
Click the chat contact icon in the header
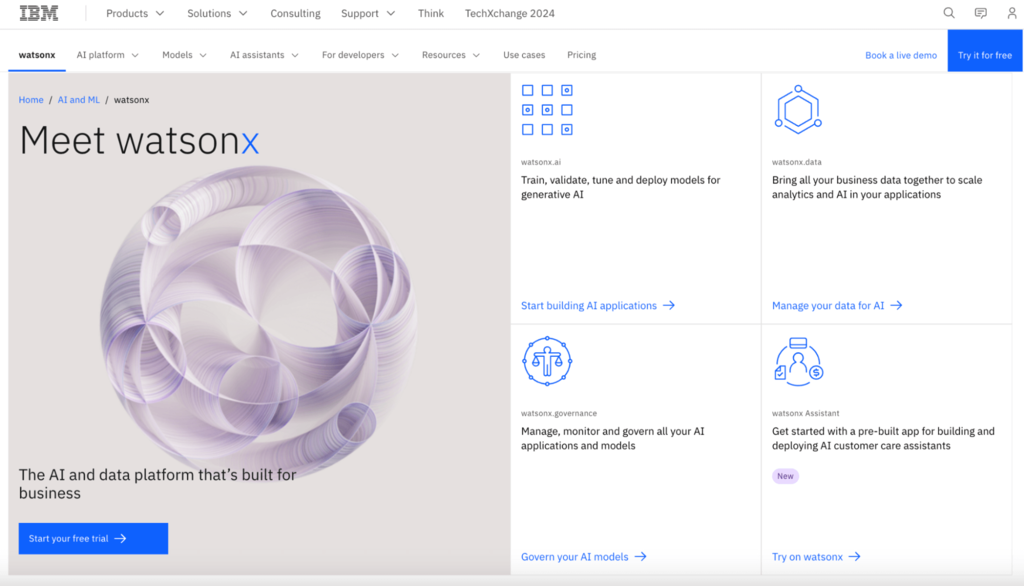coord(980,13)
